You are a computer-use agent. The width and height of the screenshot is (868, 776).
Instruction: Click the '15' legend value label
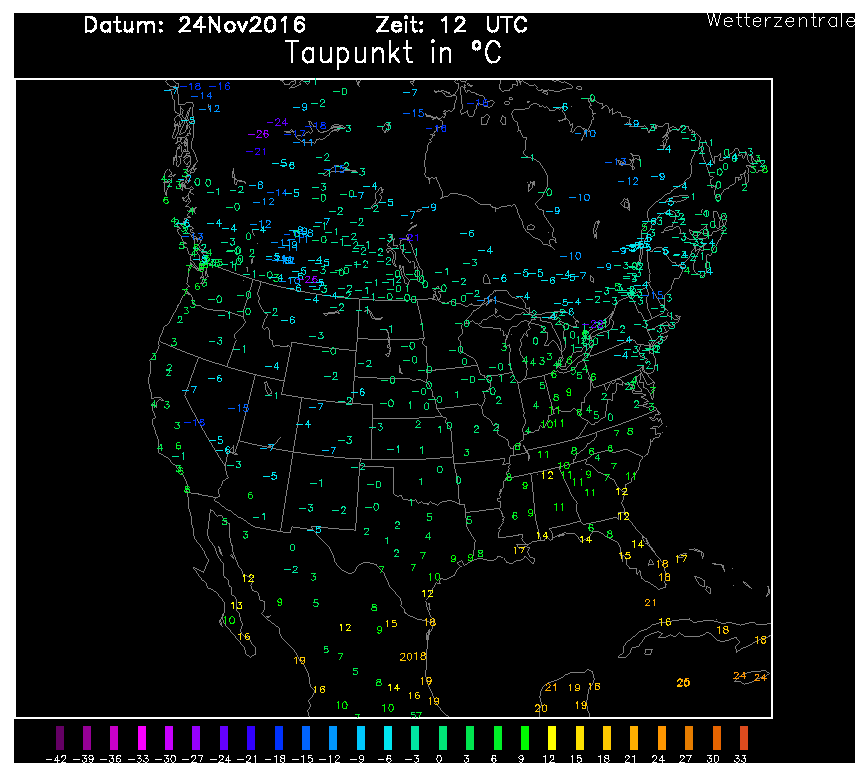(x=578, y=760)
